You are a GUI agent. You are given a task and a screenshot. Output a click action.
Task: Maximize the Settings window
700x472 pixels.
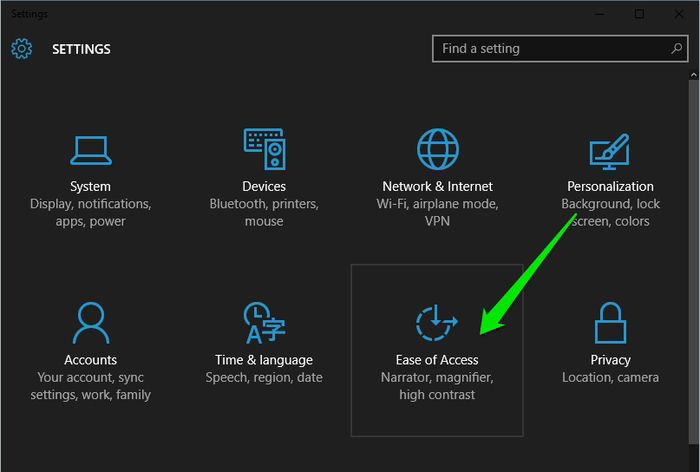(639, 14)
